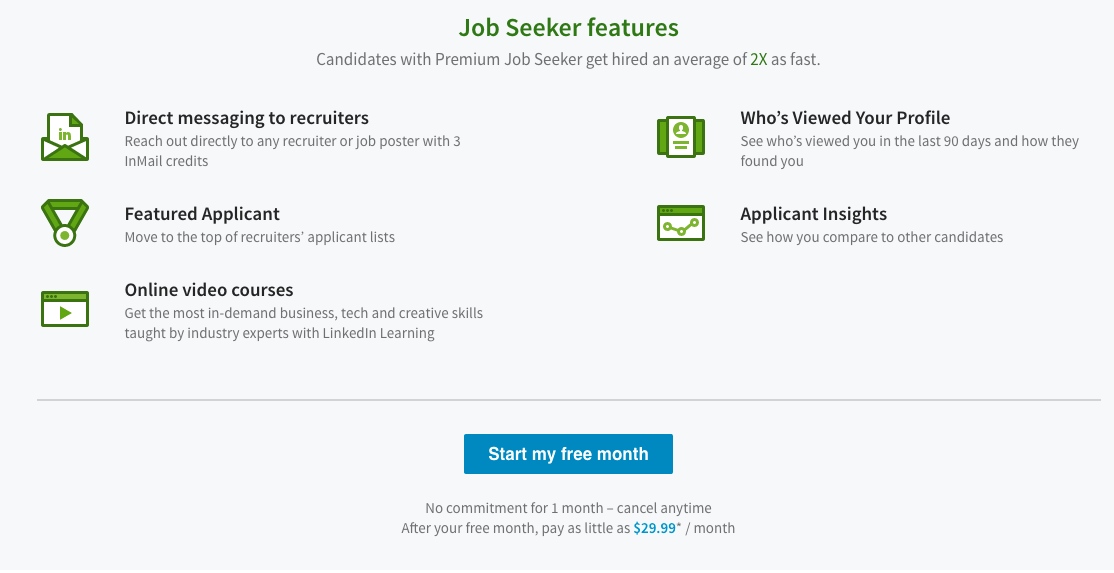Image resolution: width=1114 pixels, height=573 pixels.
Task: Click the Online video courses heading
Action: pyautogui.click(x=209, y=290)
